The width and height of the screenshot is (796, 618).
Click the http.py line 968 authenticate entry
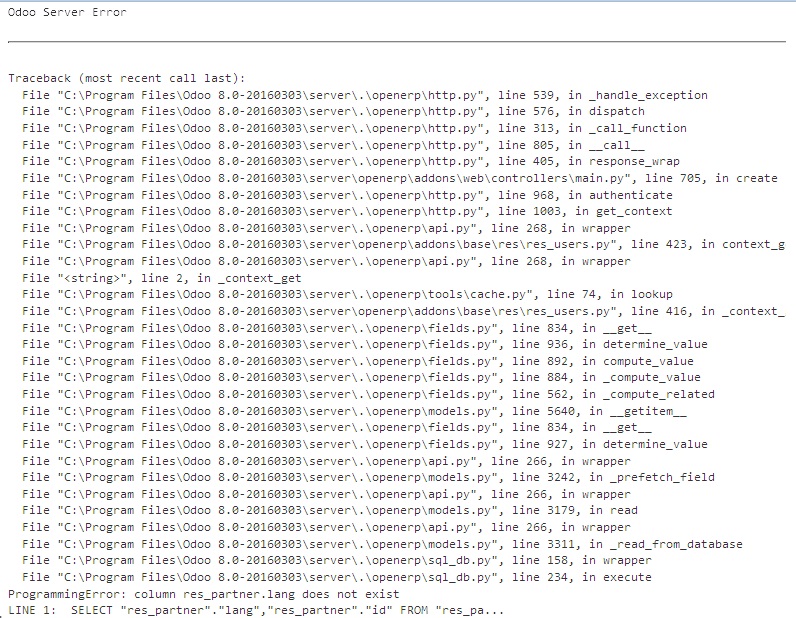coord(347,194)
